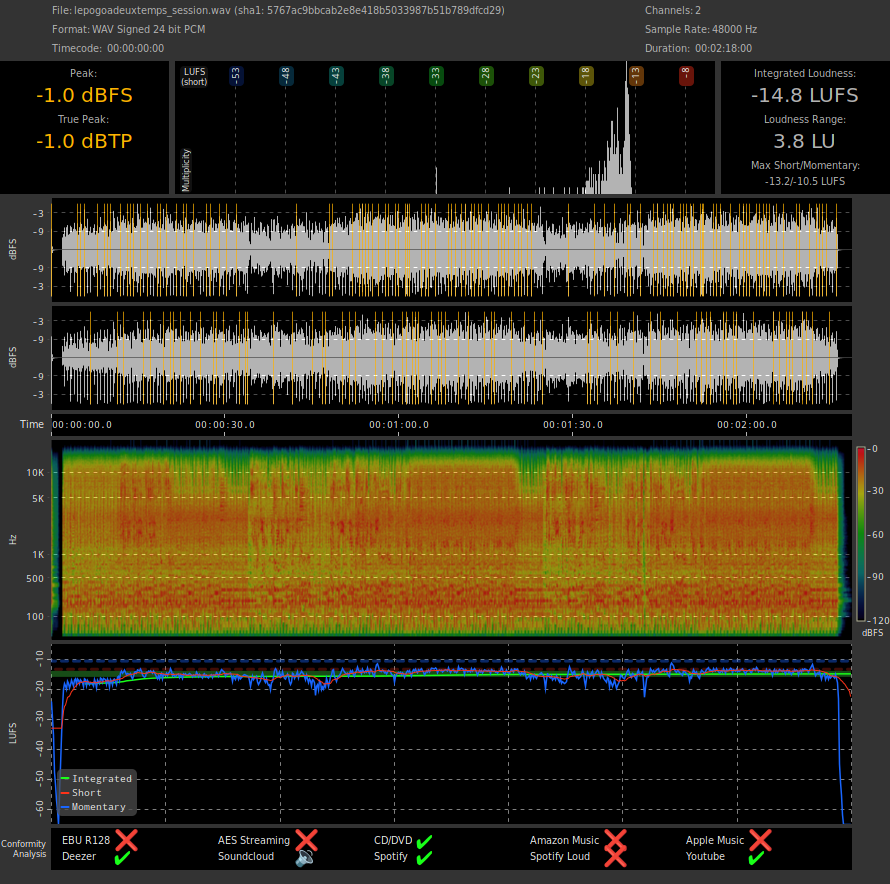
Task: Click the 00:01:30.0 time marker
Action: [572, 424]
